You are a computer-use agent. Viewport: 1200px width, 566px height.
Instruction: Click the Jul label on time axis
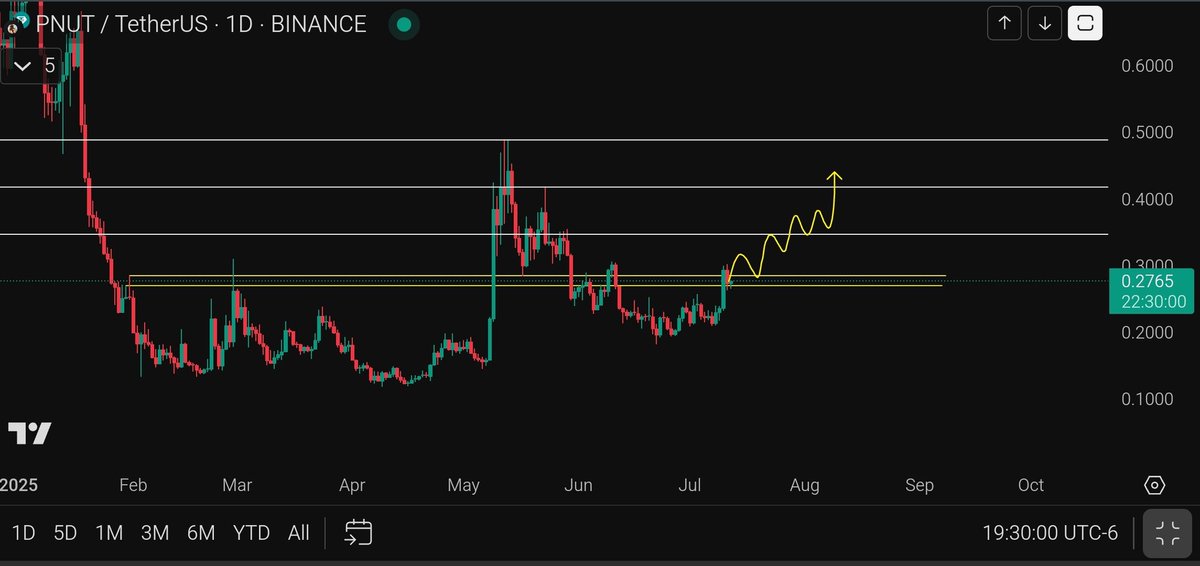click(x=690, y=485)
